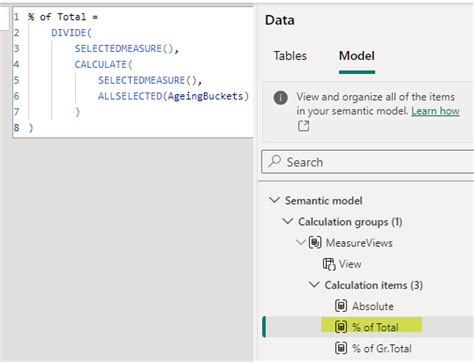Click line 1 '% of Total =' in editor

[x=63, y=17]
